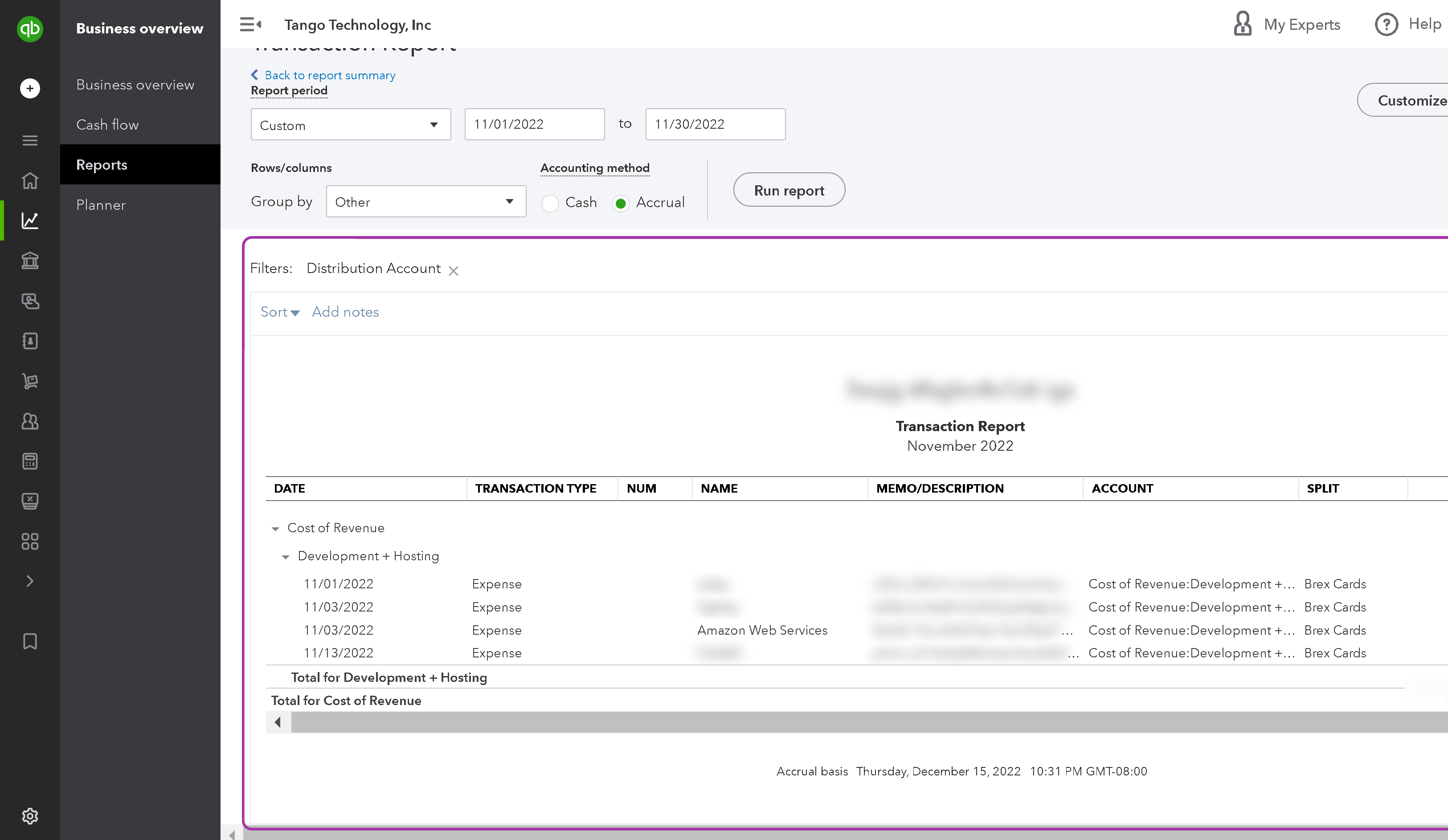Open the Payroll team people icon
This screenshot has height=840, width=1448.
30,421
